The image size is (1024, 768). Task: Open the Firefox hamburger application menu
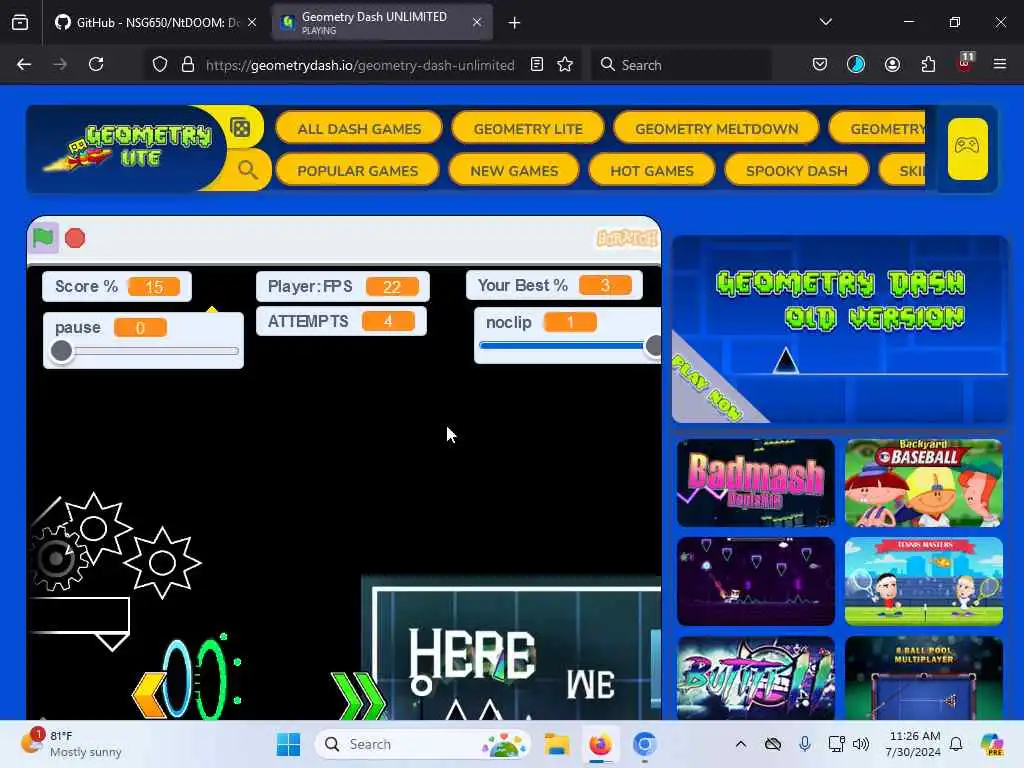1000,64
